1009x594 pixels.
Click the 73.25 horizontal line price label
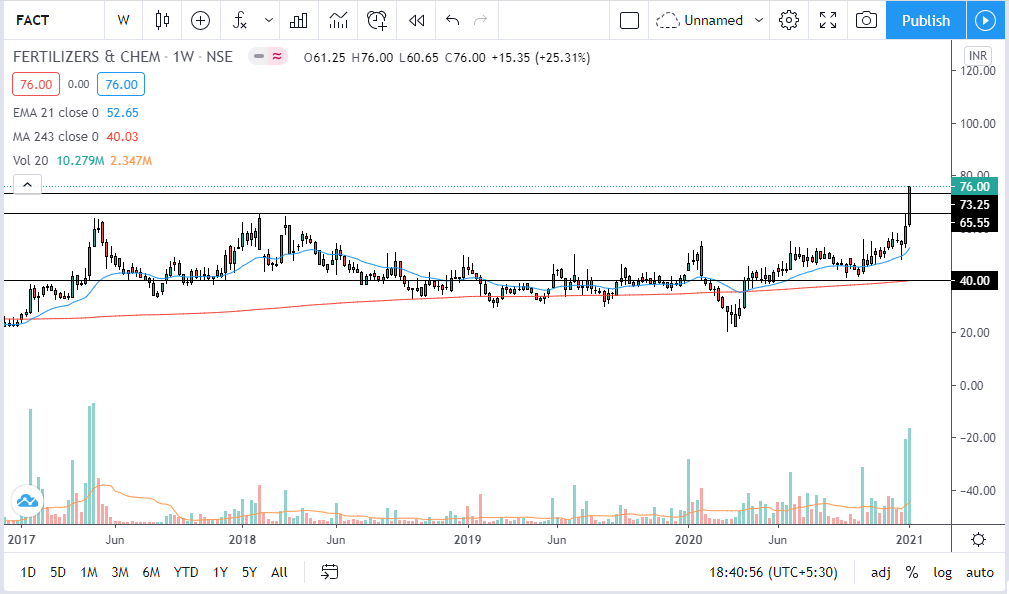pos(974,205)
